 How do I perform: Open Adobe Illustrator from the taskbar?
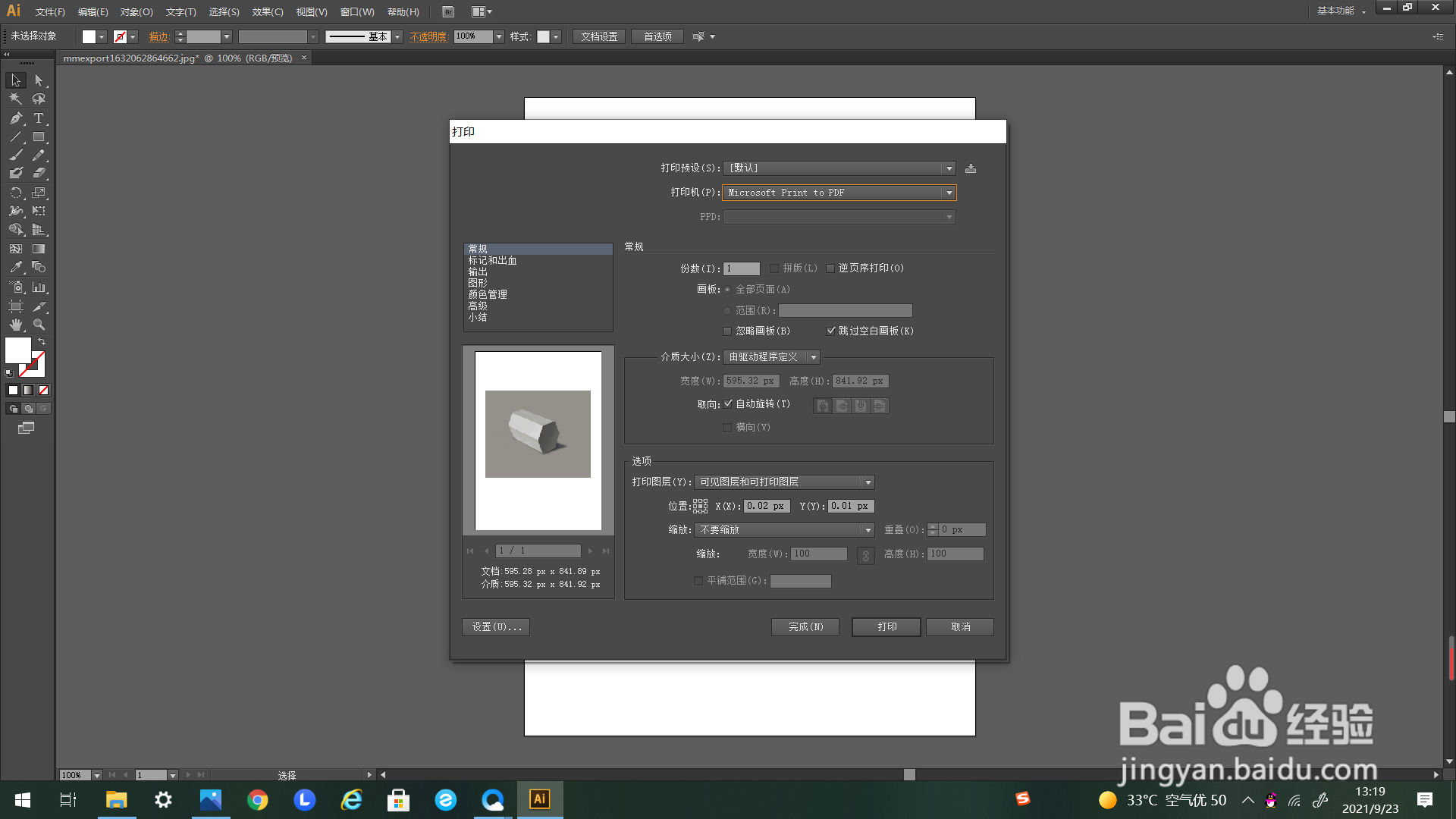click(x=539, y=799)
